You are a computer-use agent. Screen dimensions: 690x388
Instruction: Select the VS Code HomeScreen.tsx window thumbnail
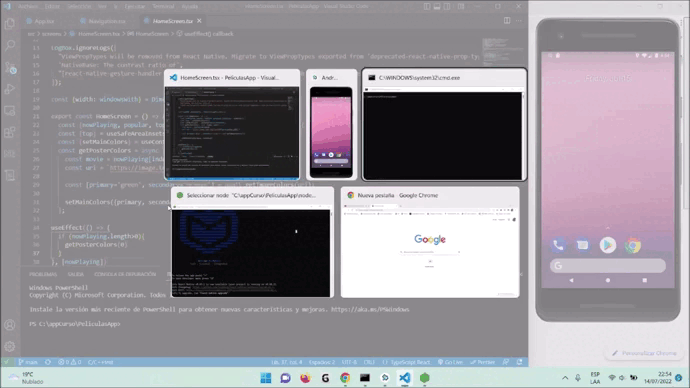pos(232,124)
